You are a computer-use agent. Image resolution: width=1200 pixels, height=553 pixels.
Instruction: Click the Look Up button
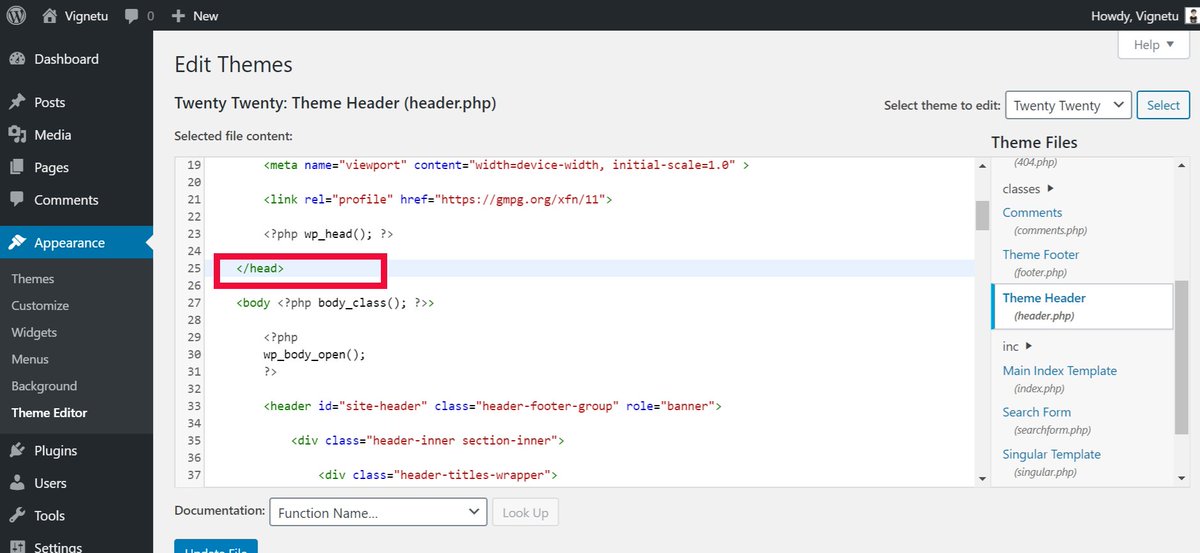[x=525, y=513]
